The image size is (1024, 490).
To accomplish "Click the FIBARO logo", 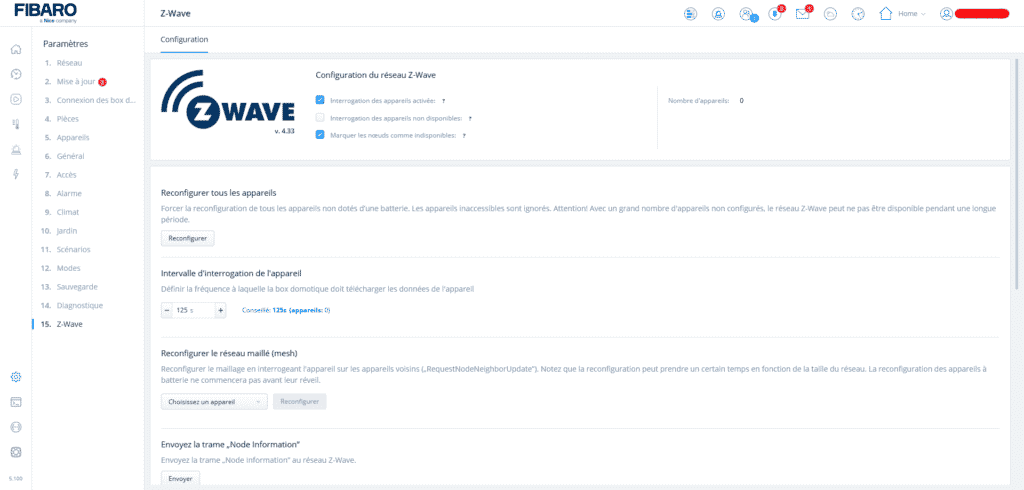I will click(46, 12).
